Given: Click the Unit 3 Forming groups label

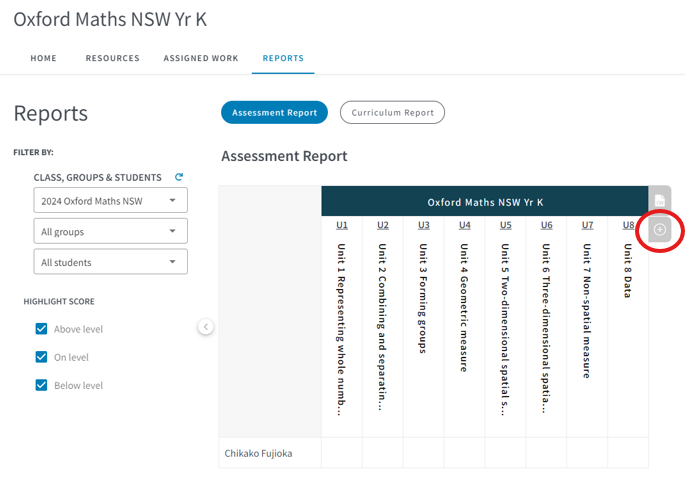Looking at the screenshot, I should 423,298.
